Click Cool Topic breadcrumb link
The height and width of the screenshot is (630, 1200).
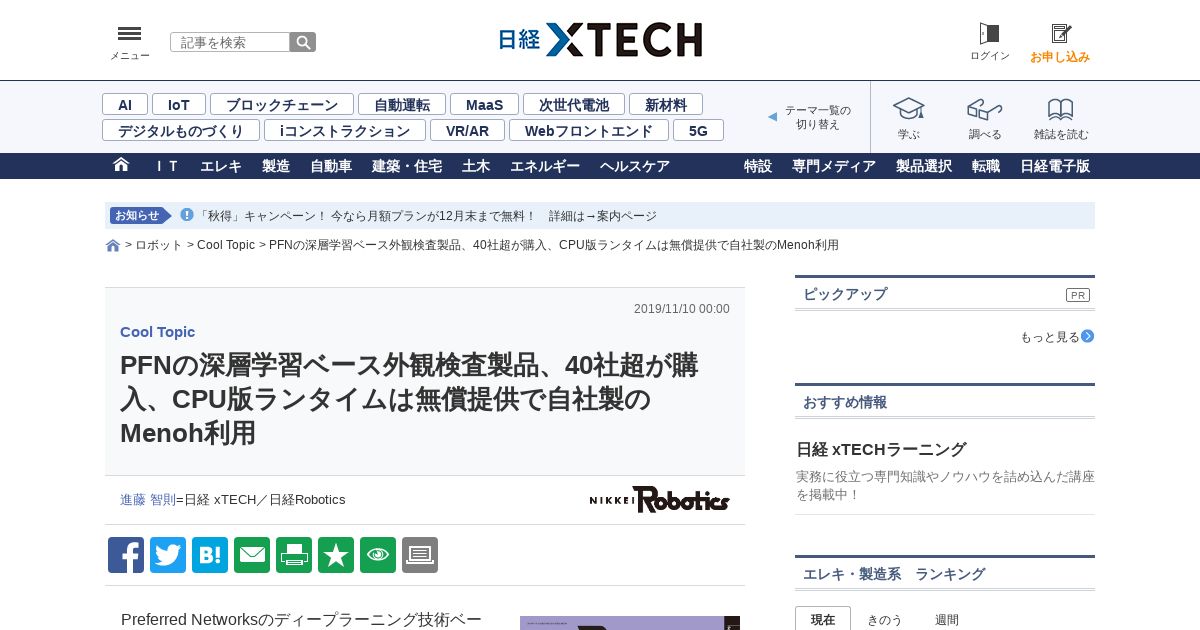pos(226,245)
